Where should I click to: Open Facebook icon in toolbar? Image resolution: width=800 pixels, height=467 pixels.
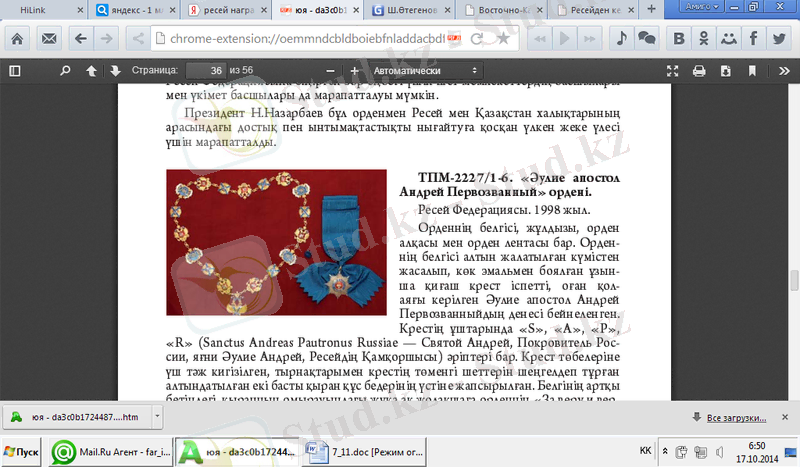[x=753, y=38]
